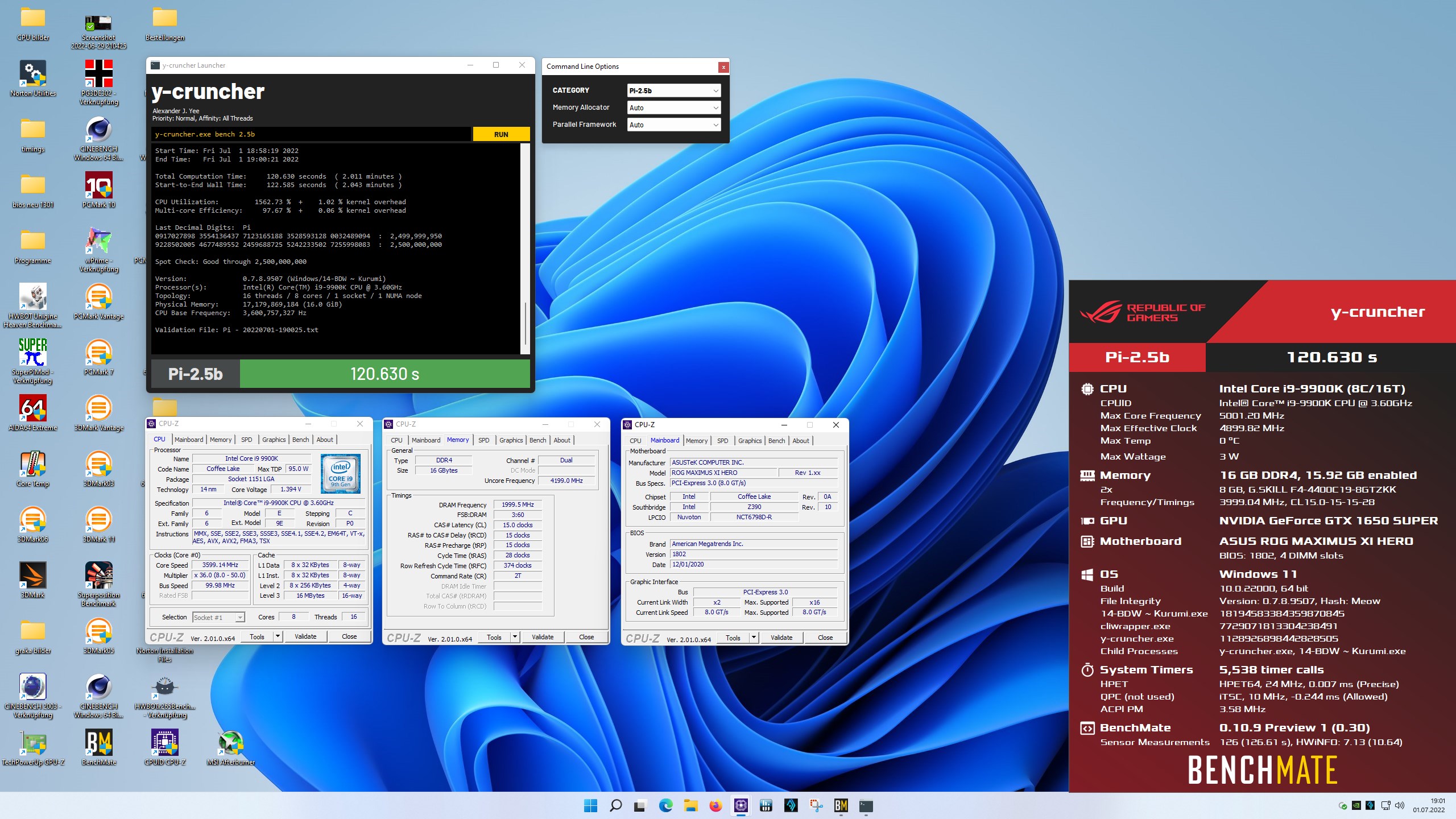Open the PCMark Vantage icon

pos(98,301)
